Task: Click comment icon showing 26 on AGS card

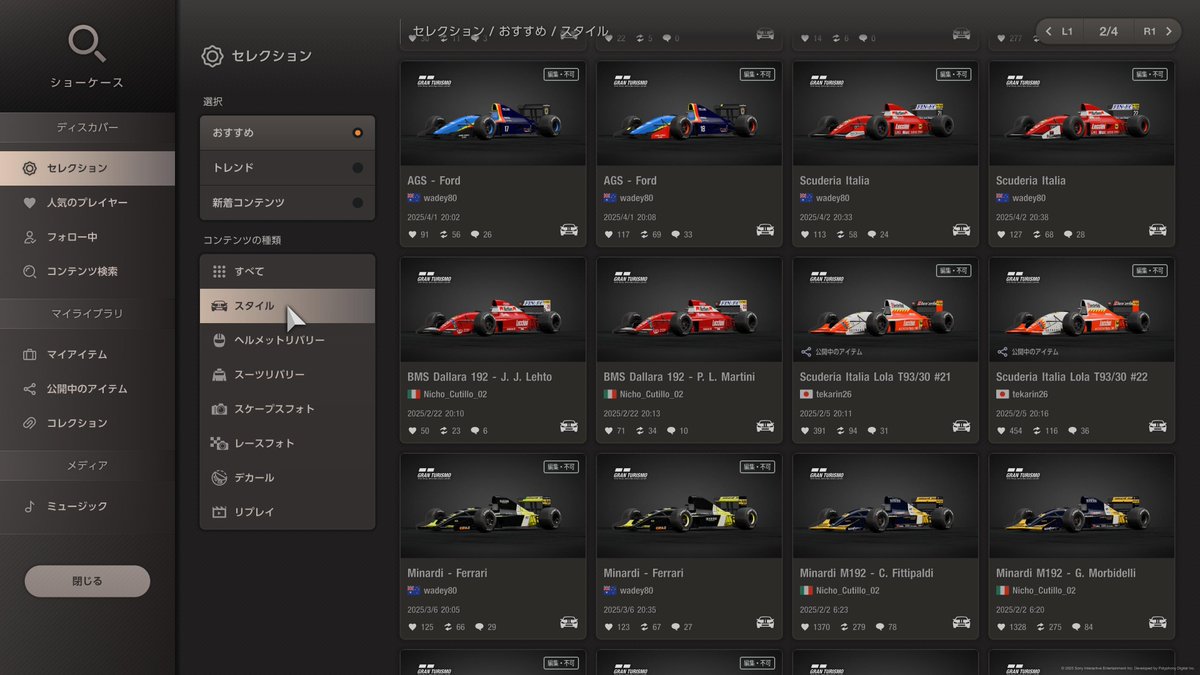Action: click(475, 235)
